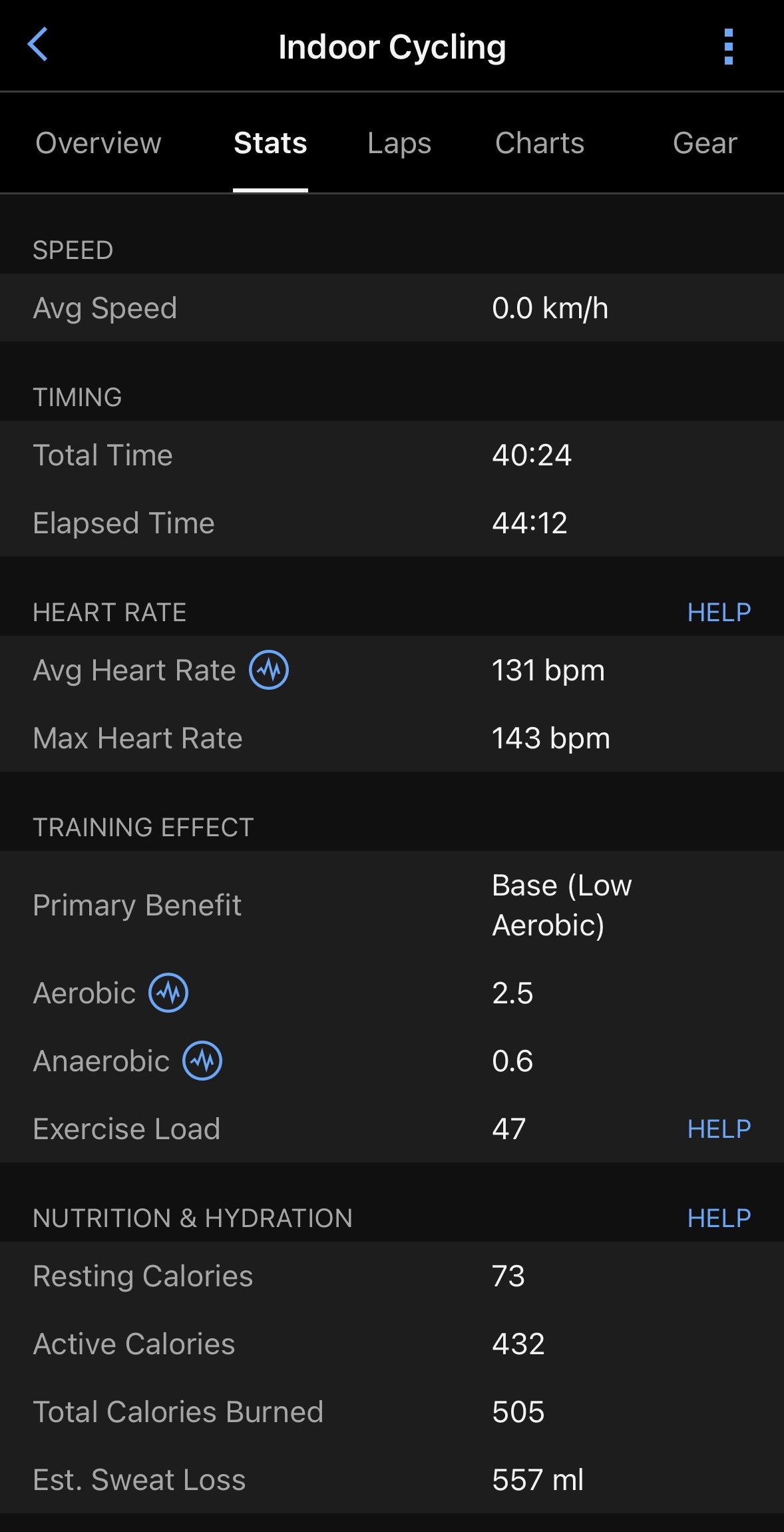The image size is (784, 1532).
Task: Select the Primary Benefit row
Action: [x=391, y=905]
